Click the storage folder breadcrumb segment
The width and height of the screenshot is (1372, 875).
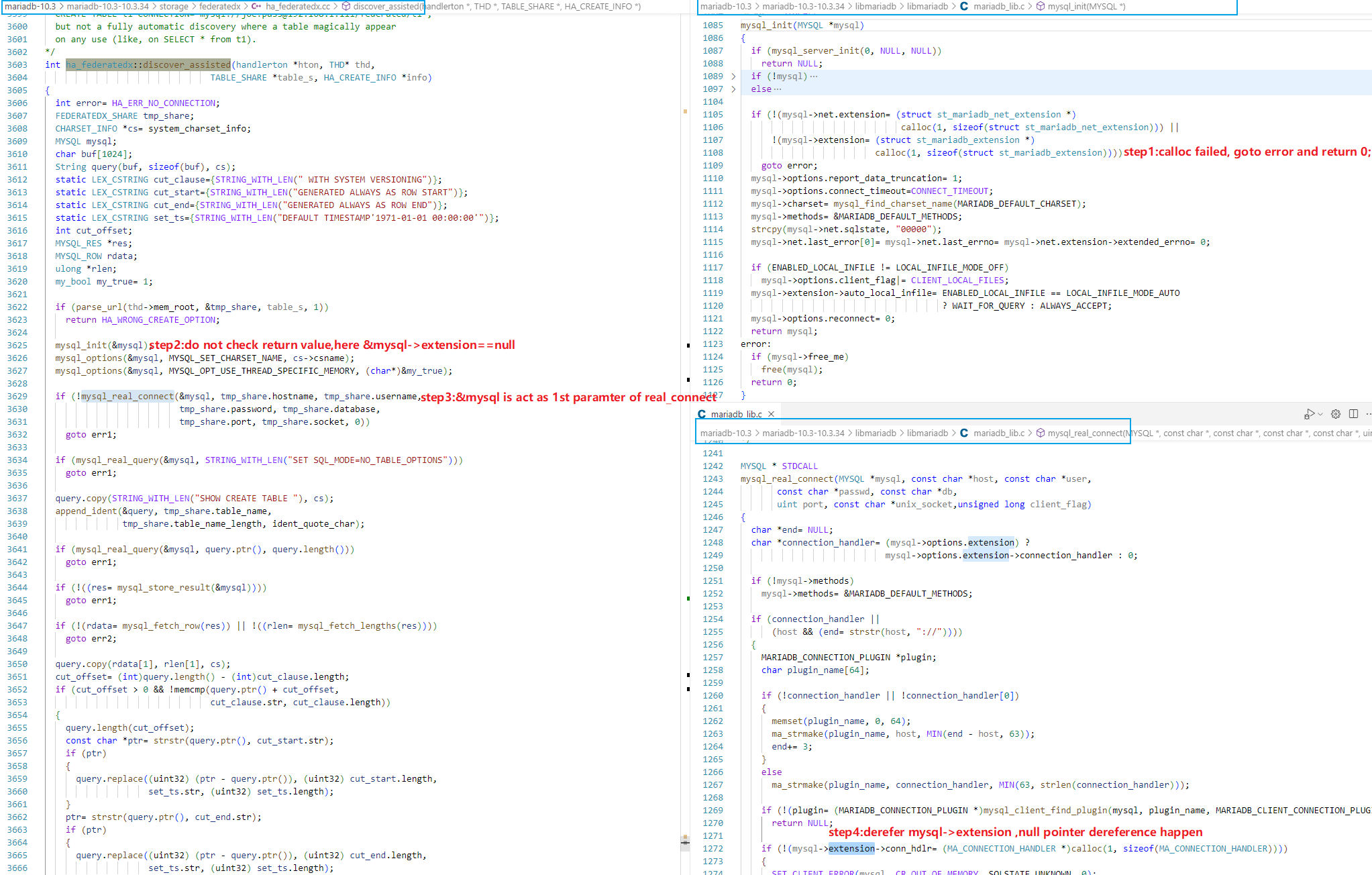tap(174, 6)
